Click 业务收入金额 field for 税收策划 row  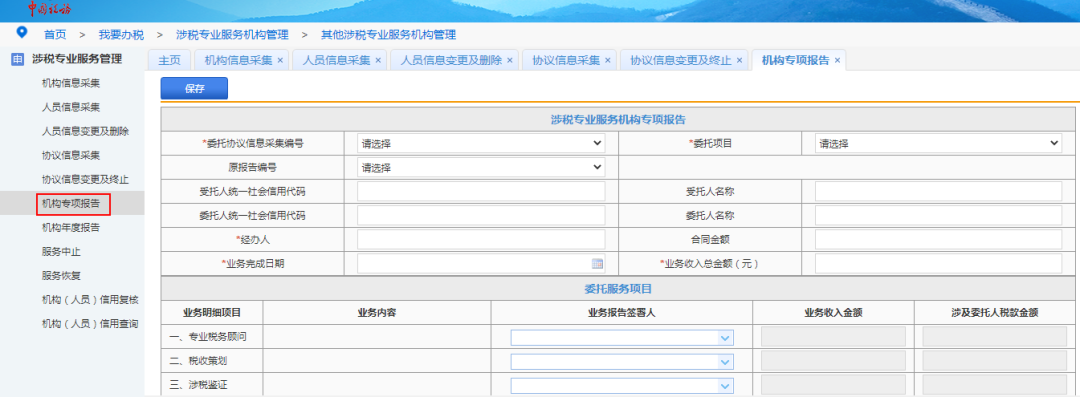pyautogui.click(x=833, y=361)
